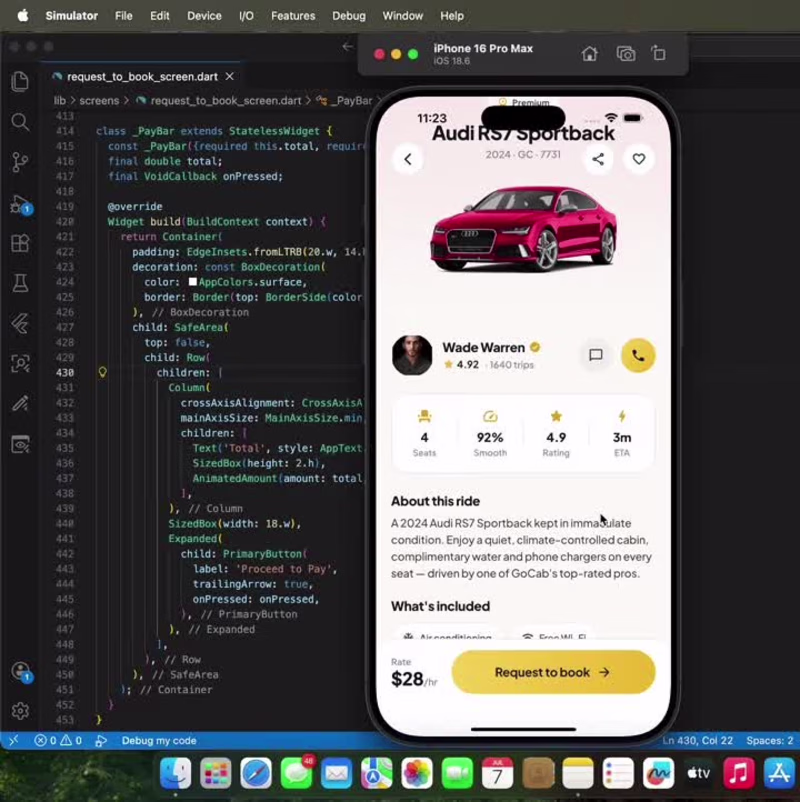The width and height of the screenshot is (800, 802).
Task: Click line 414 class _PayBar declaration
Action: [214, 131]
